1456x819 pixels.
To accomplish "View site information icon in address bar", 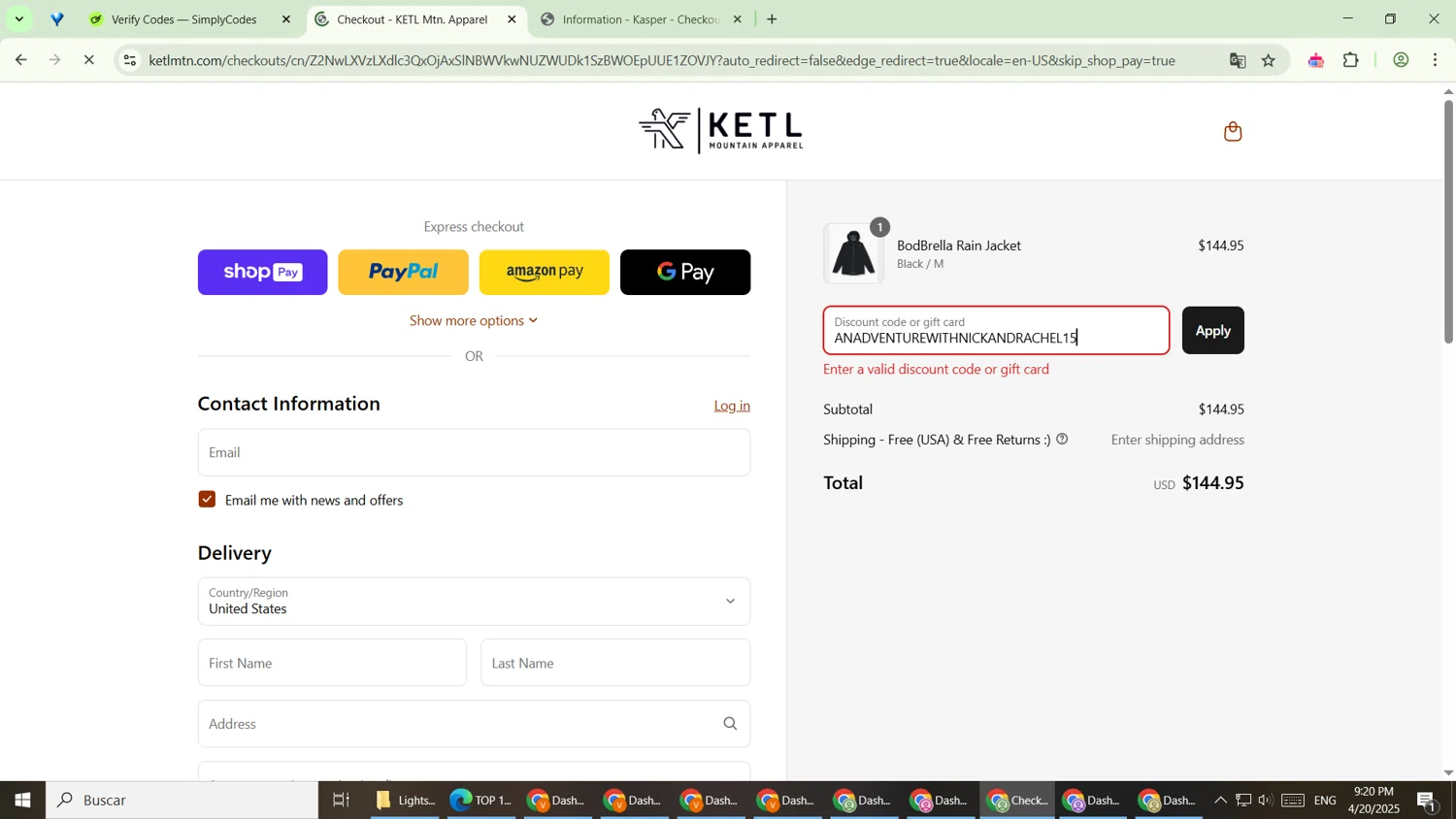I will [x=130, y=60].
